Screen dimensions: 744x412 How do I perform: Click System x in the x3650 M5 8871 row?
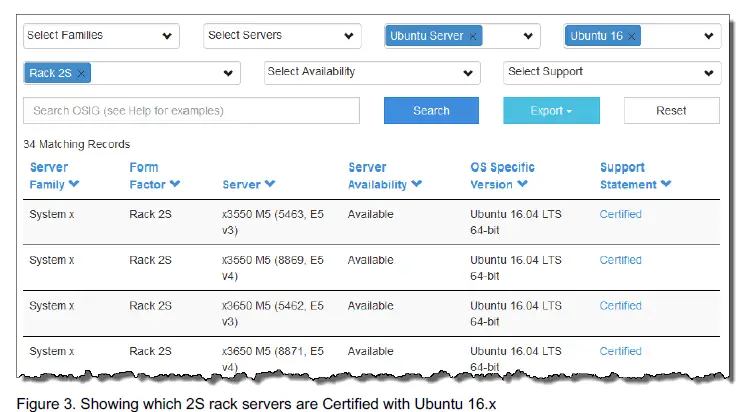[52, 352]
